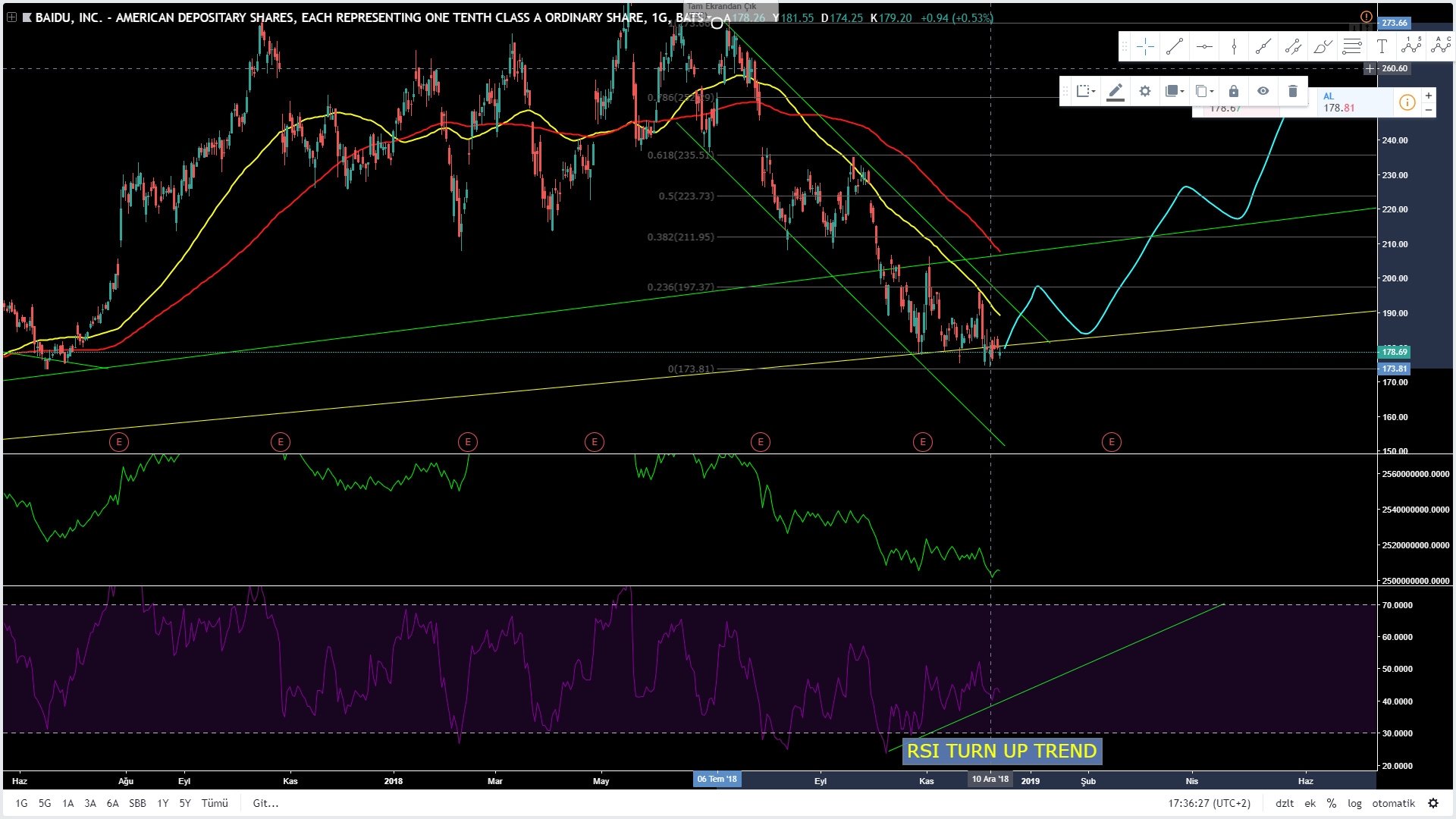
Task: Select the vertical line tool
Action: [1234, 47]
